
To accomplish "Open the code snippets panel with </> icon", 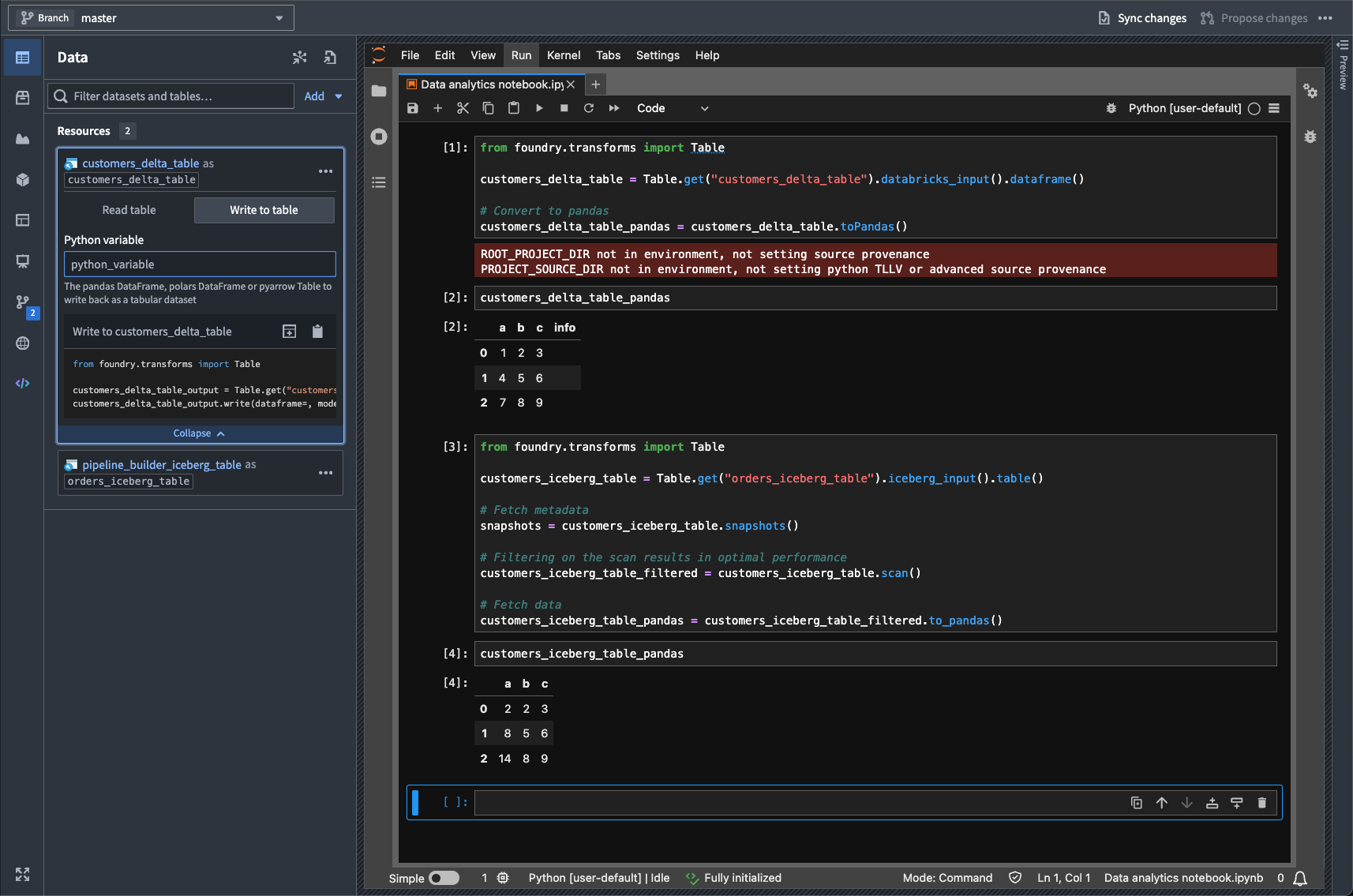I will coord(22,384).
